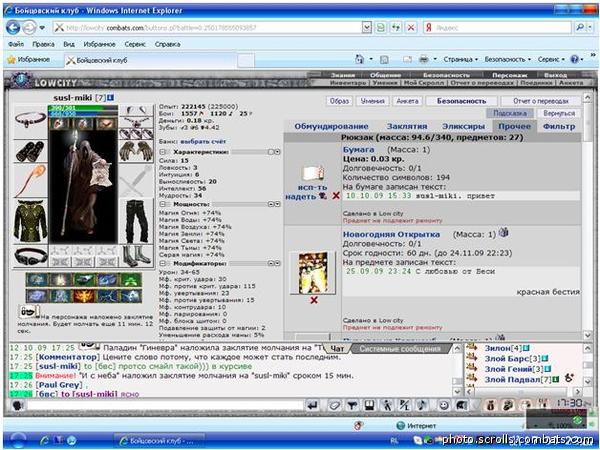Switch to the Заклятия tab
Screen dimensions: 600x450
[x=407, y=126]
